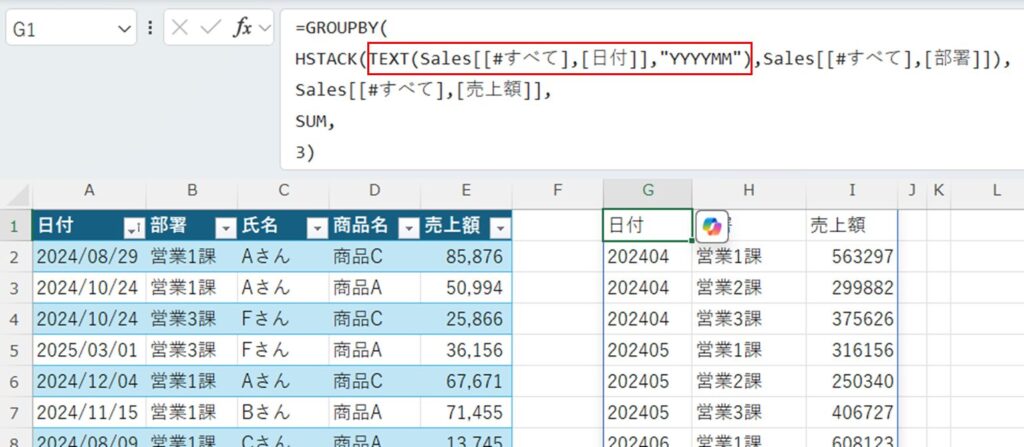Select row 4 header

click(x=16, y=319)
